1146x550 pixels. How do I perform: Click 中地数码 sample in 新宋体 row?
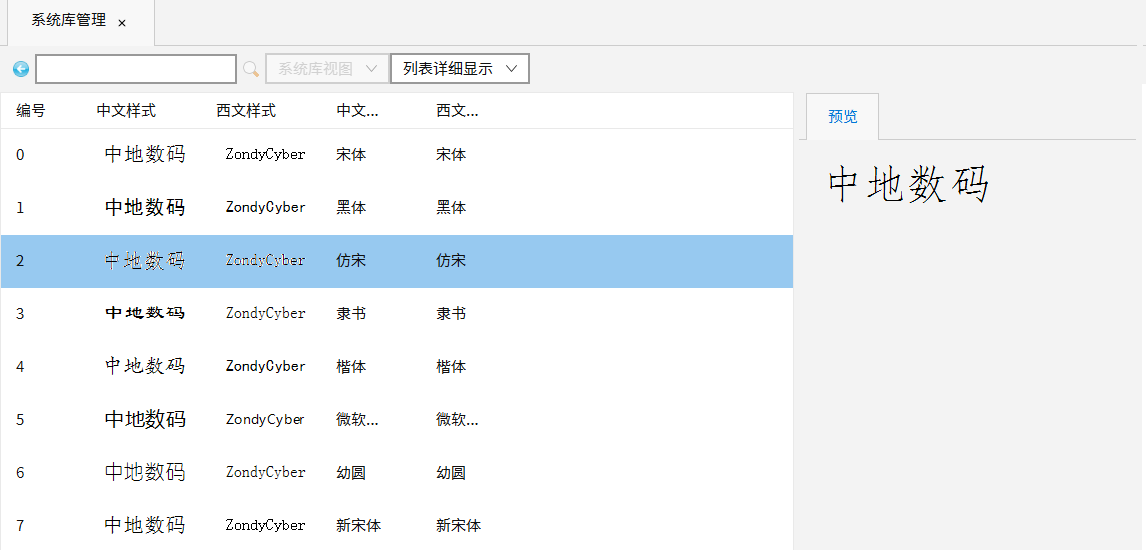point(145,525)
